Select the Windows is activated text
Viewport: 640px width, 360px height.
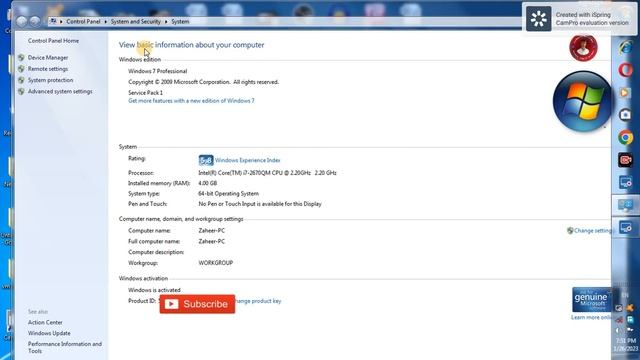click(154, 290)
